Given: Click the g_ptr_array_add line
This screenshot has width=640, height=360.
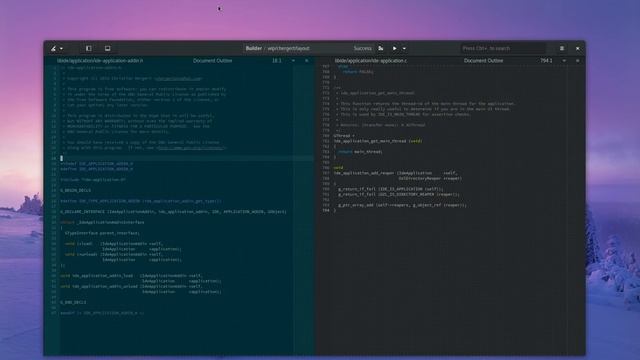Looking at the screenshot, I should tap(402, 205).
